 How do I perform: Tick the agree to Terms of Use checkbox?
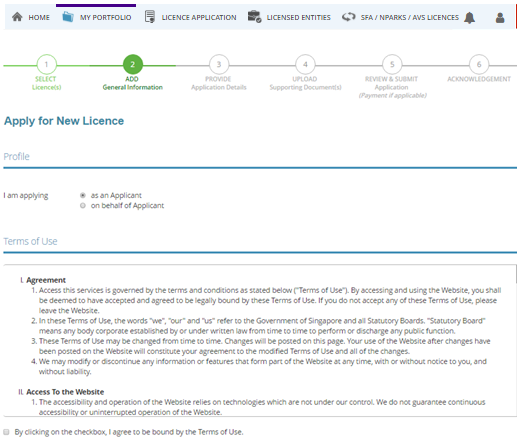coord(6,432)
